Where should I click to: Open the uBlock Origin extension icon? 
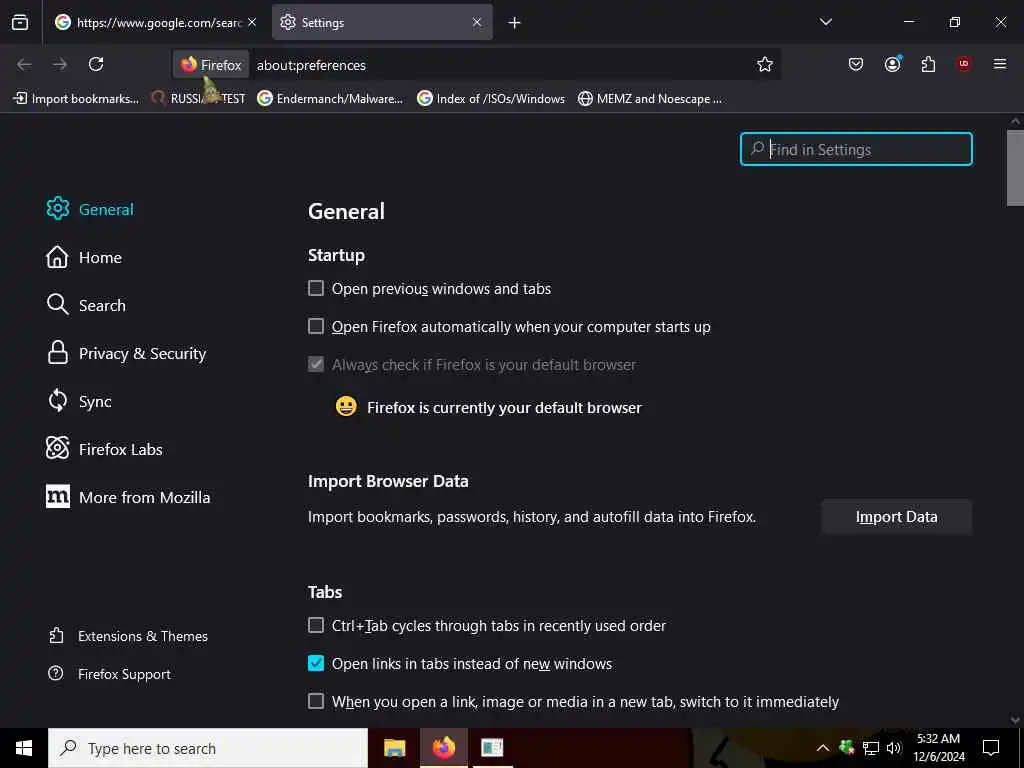(x=964, y=64)
